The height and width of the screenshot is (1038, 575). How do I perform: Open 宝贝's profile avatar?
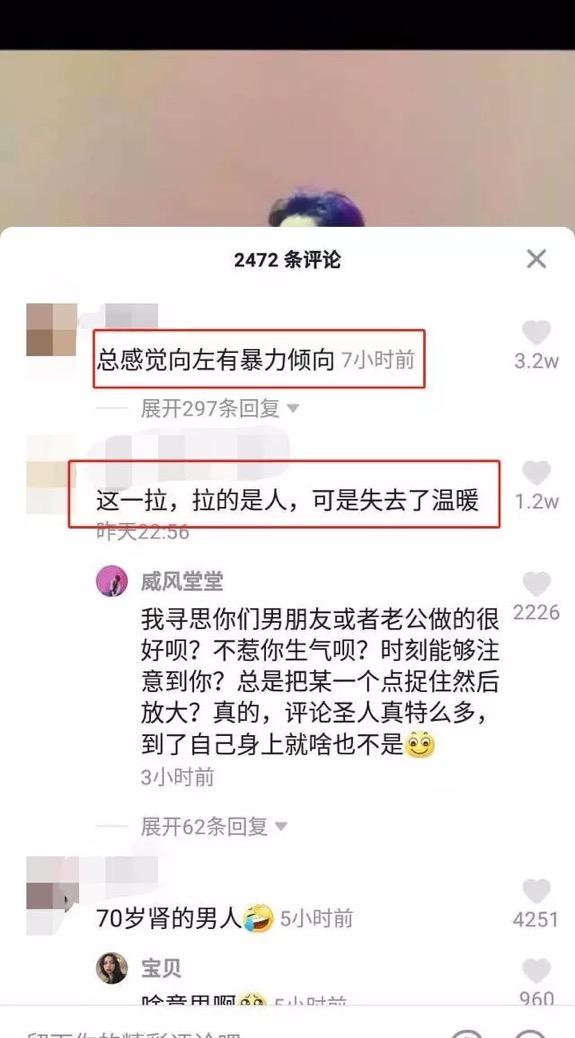[112, 968]
